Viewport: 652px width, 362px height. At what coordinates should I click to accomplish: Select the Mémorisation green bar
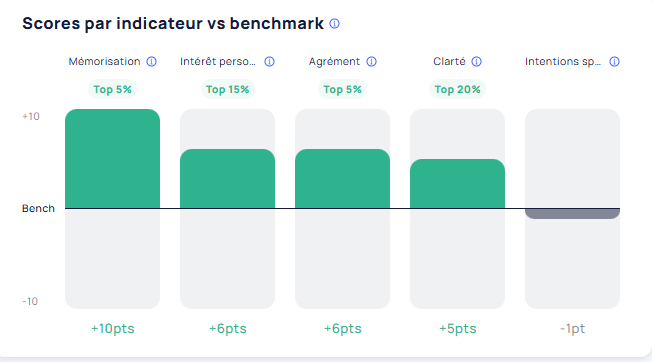click(x=112, y=159)
